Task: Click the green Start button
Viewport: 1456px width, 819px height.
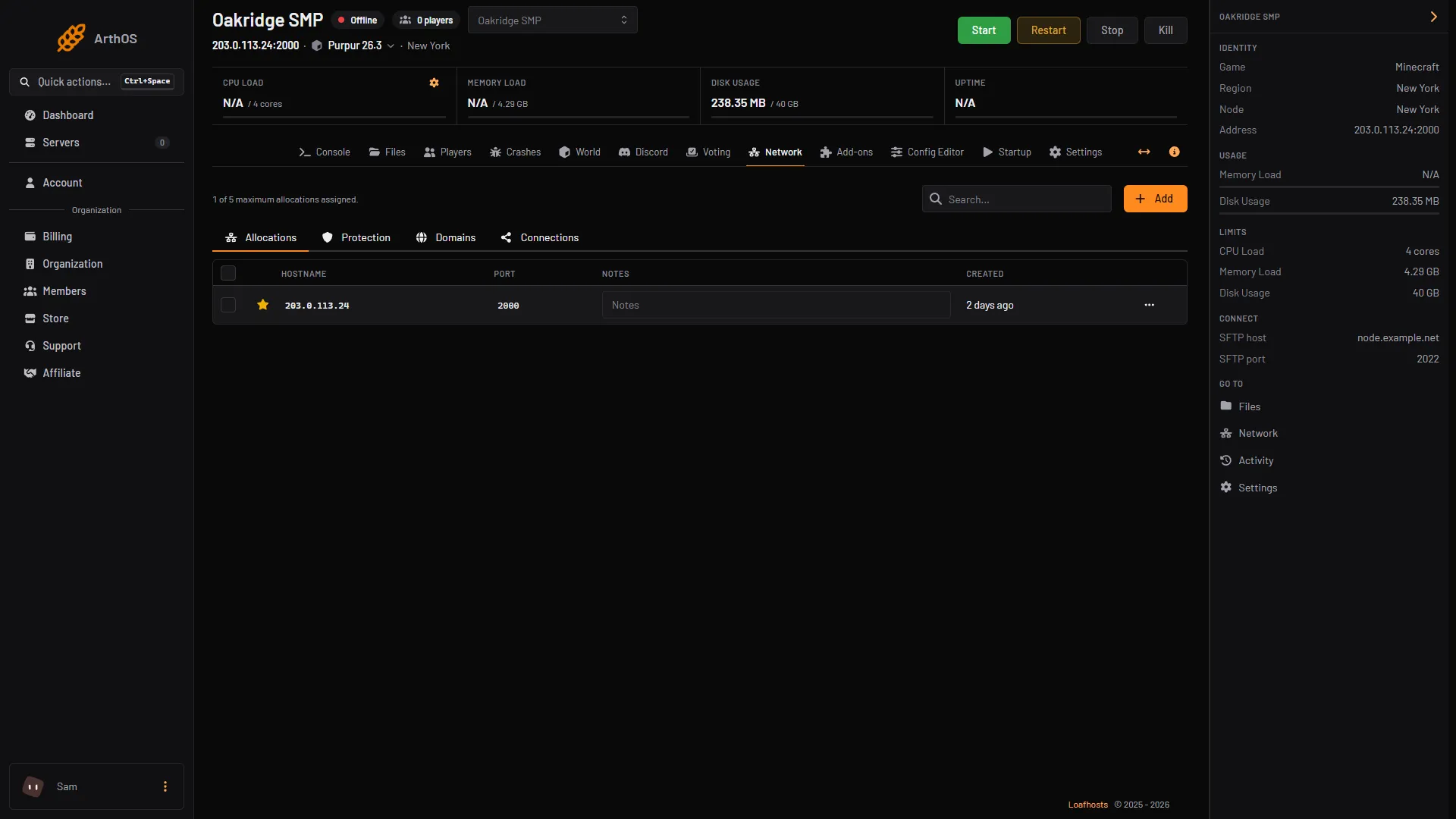Action: click(x=984, y=30)
